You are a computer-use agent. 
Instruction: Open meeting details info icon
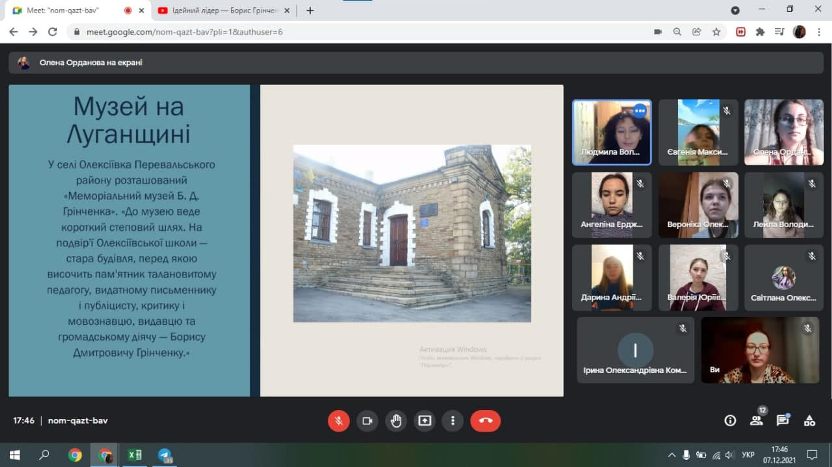click(x=730, y=421)
